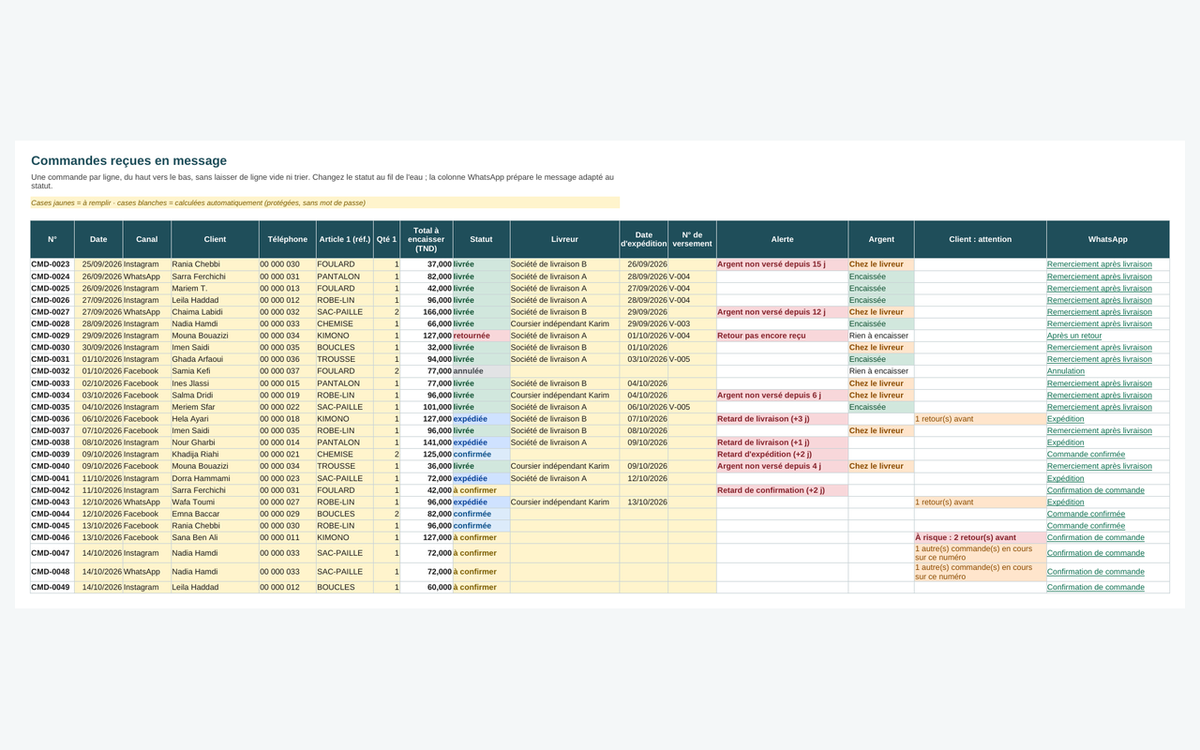Open the 'Après un retour' link
This screenshot has height=750, width=1200.
coord(1074,336)
